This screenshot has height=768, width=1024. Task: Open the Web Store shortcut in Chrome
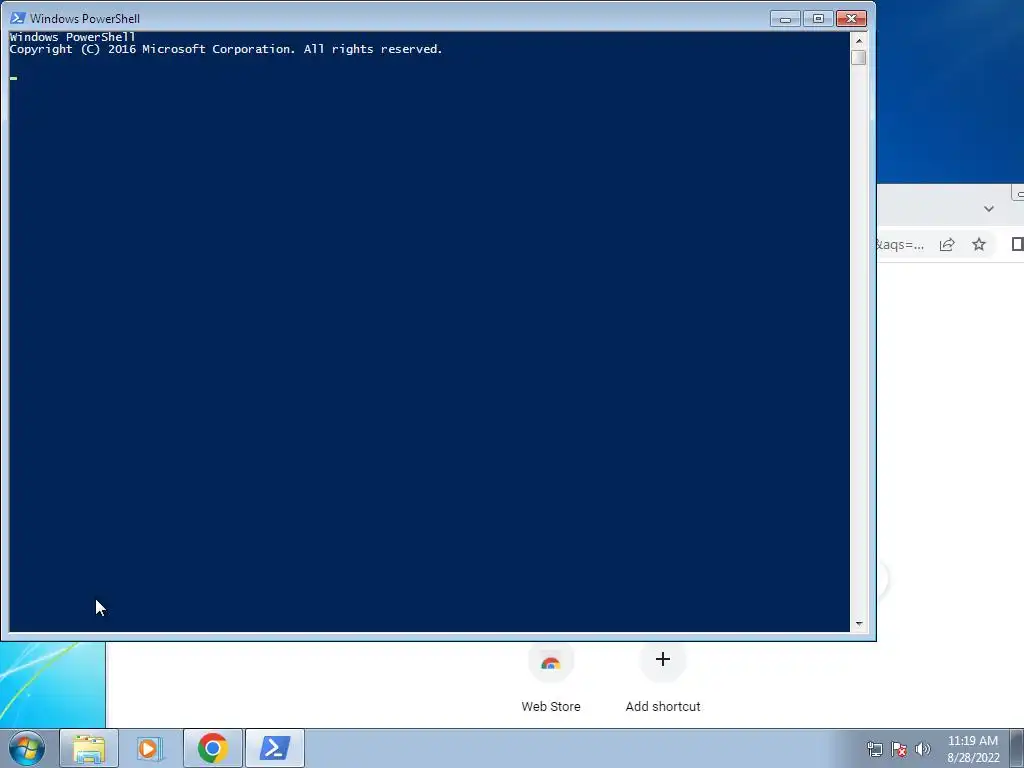pyautogui.click(x=551, y=679)
